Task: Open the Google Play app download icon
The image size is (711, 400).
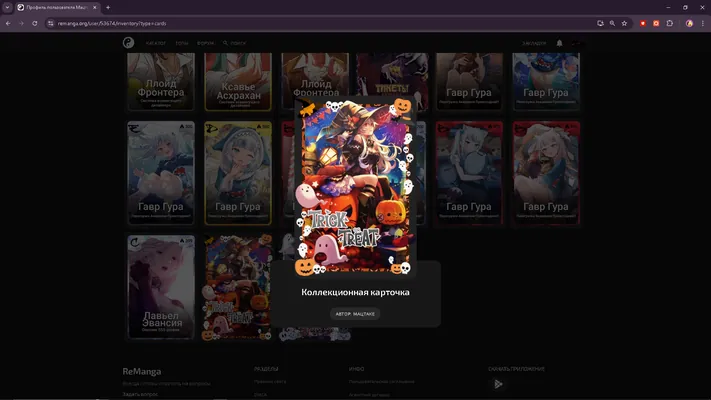Action: [498, 384]
